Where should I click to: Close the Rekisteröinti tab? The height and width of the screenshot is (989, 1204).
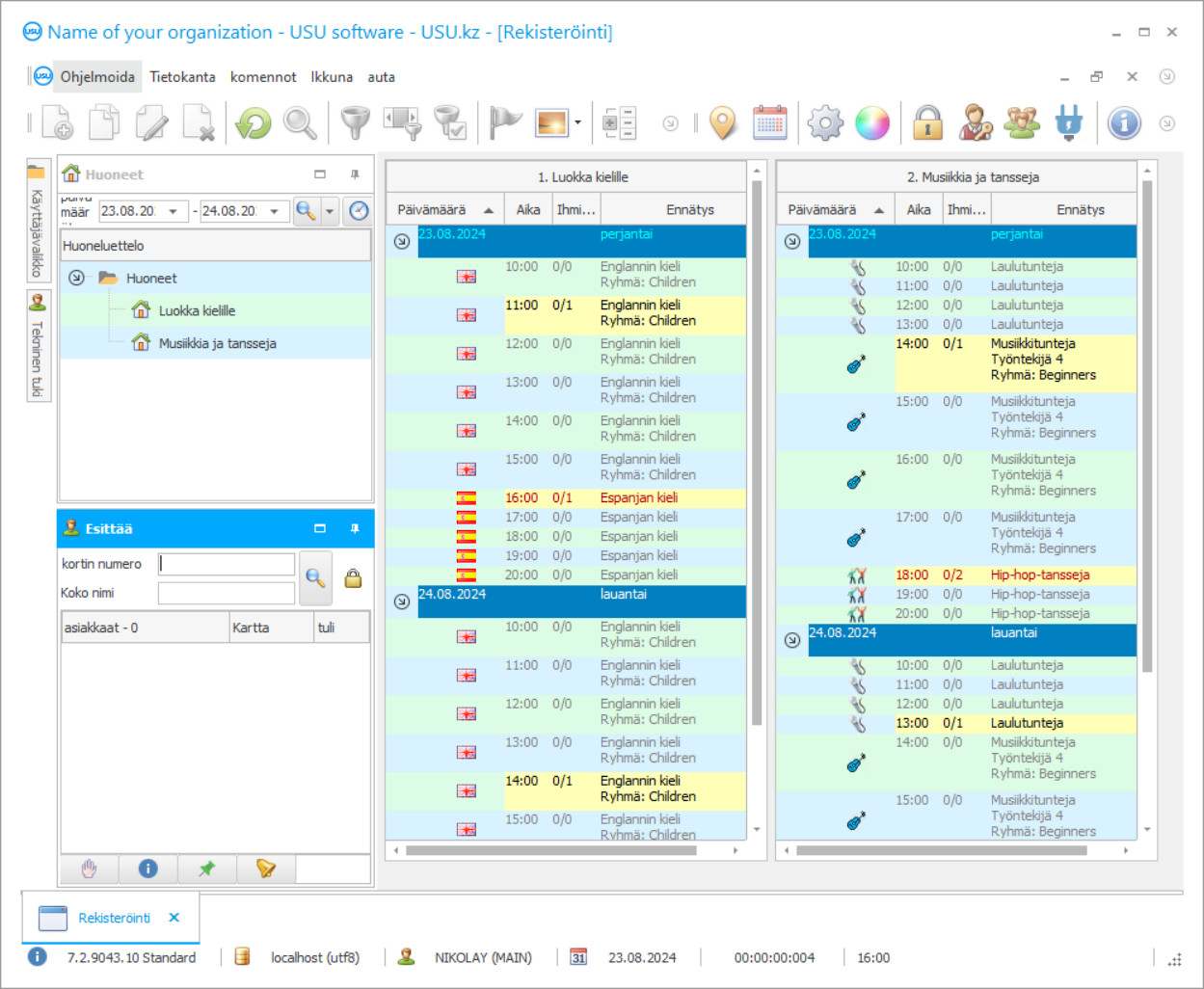coord(174,918)
